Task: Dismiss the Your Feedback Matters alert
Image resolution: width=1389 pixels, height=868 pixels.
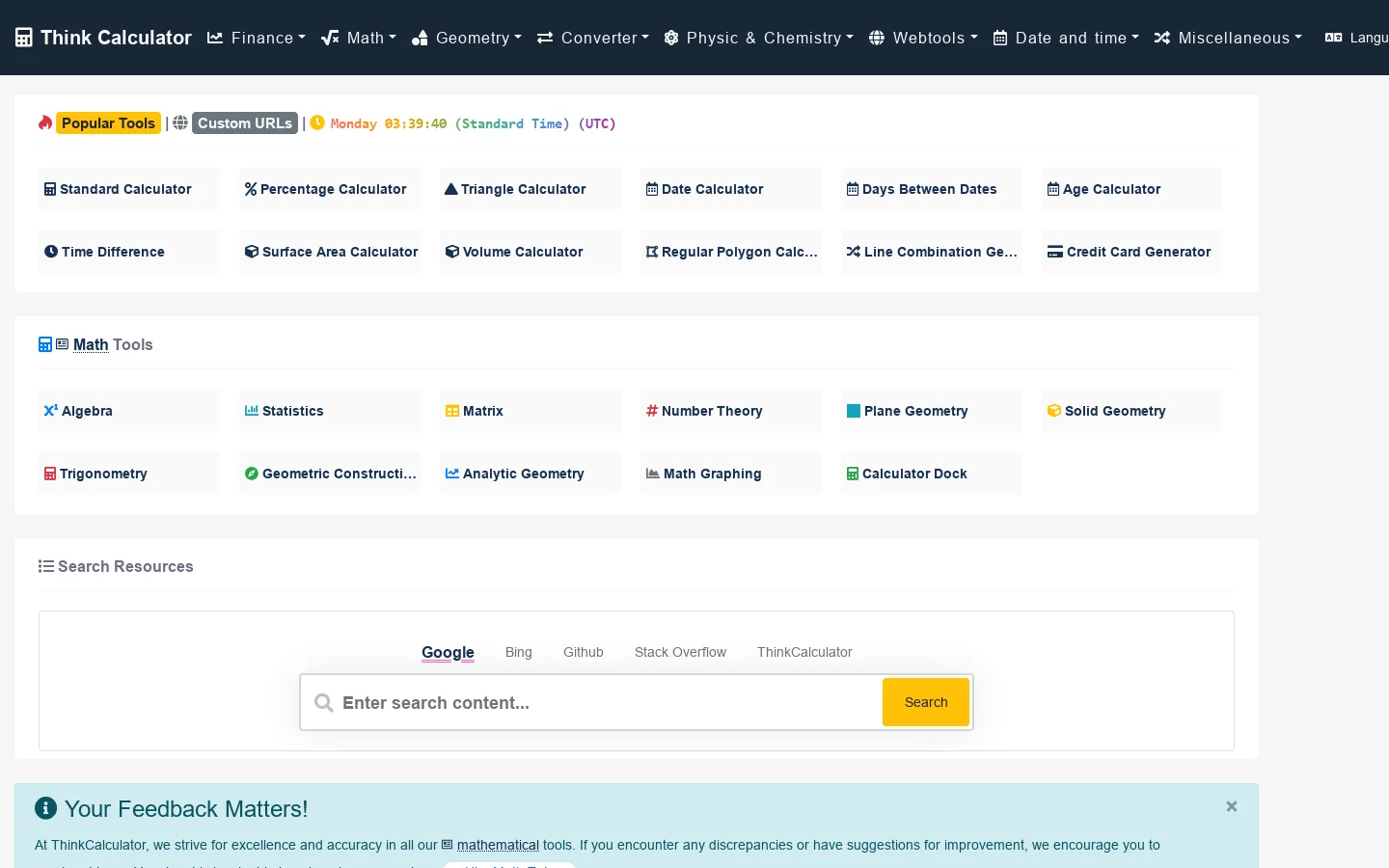Action: click(1232, 806)
